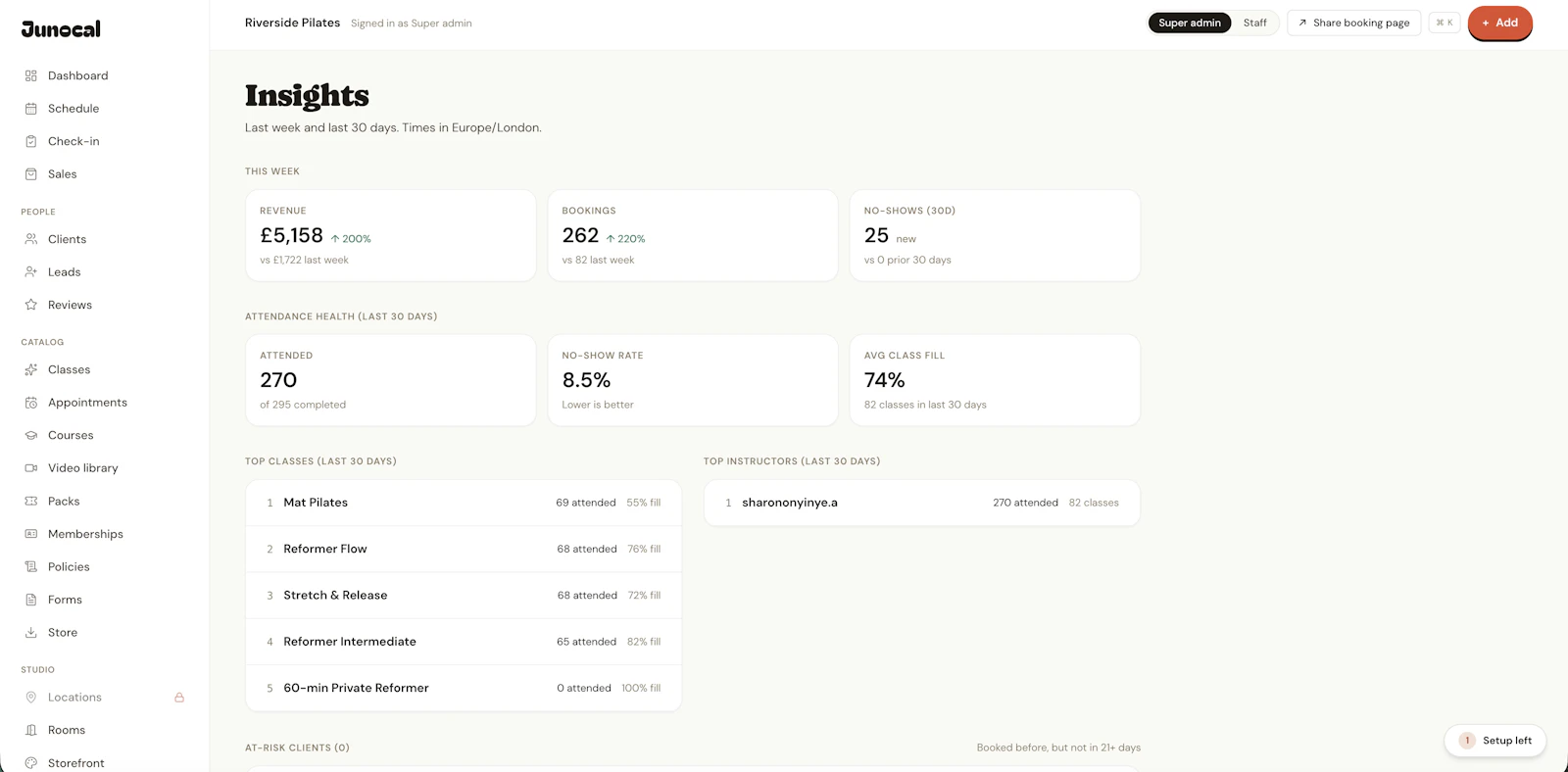Open the Setup left checklist
Image resolution: width=1568 pixels, height=772 pixels.
point(1495,741)
